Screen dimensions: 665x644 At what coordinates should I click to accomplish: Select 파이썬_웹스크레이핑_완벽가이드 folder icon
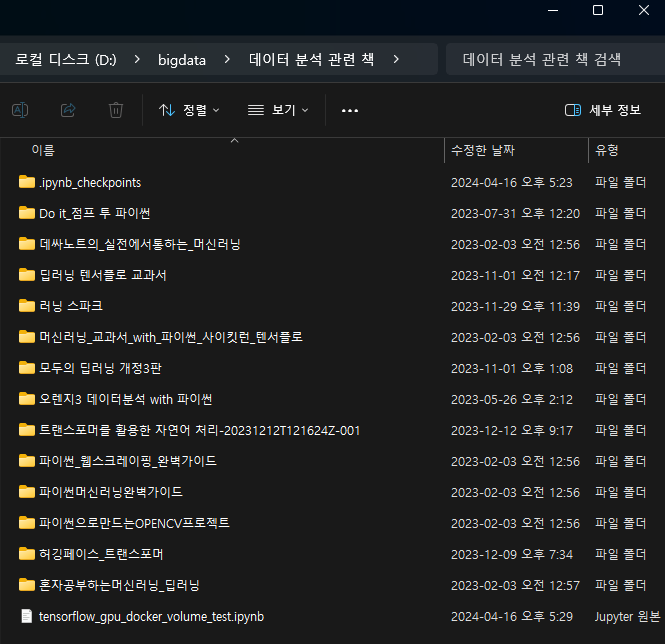pyautogui.click(x=27, y=461)
